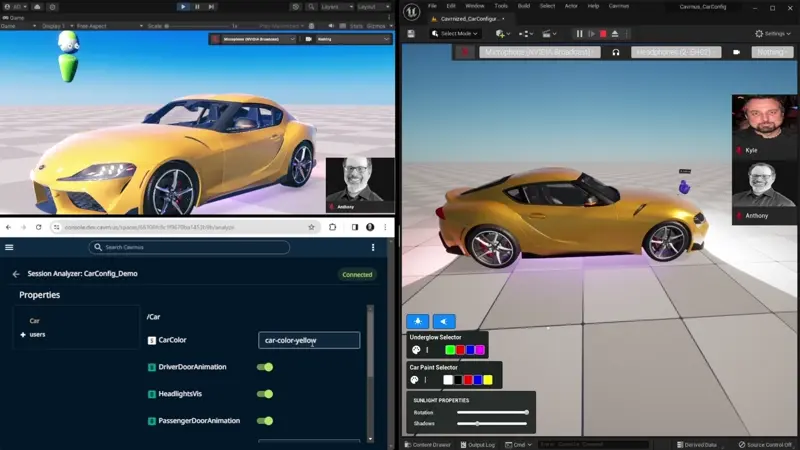The width and height of the screenshot is (800, 450).
Task: Open Cavrnus hamburger menu
Action: pos(9,247)
